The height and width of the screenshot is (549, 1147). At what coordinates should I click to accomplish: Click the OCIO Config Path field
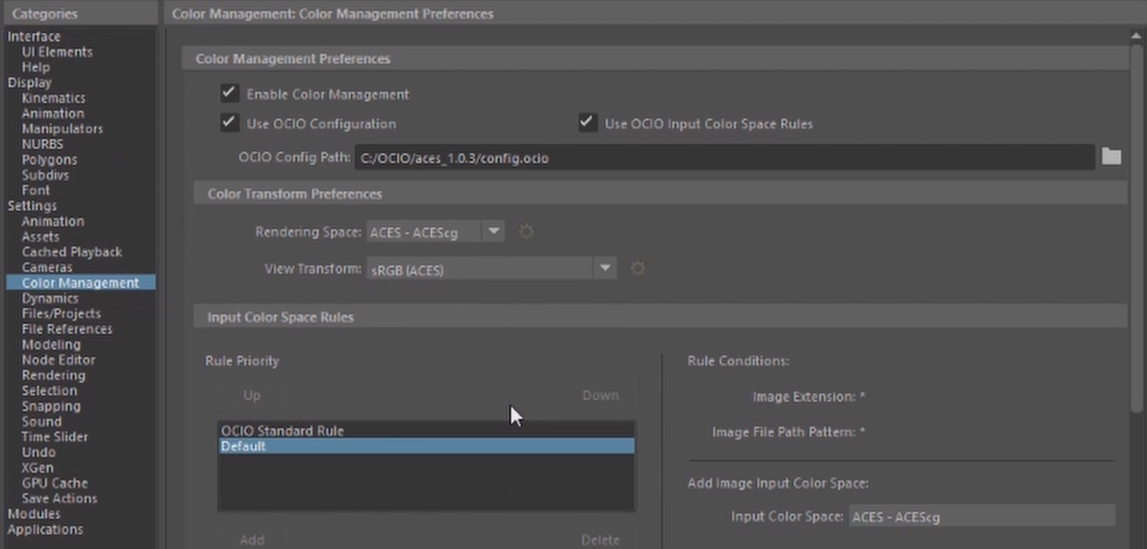click(724, 158)
